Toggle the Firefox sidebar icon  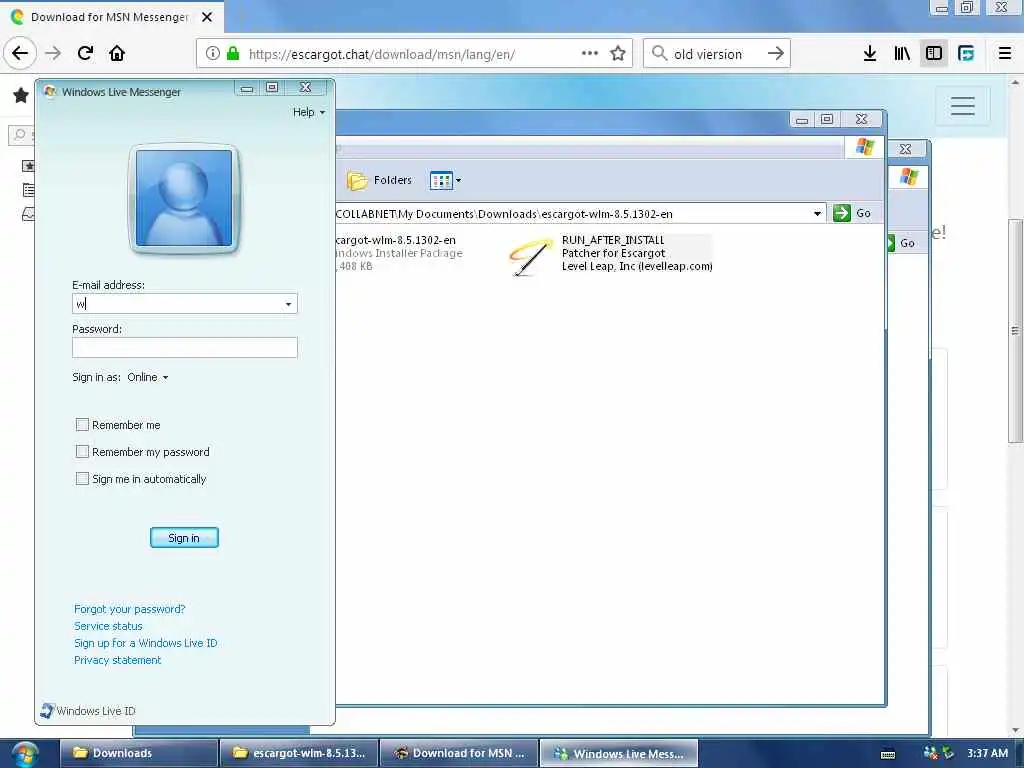(x=934, y=54)
